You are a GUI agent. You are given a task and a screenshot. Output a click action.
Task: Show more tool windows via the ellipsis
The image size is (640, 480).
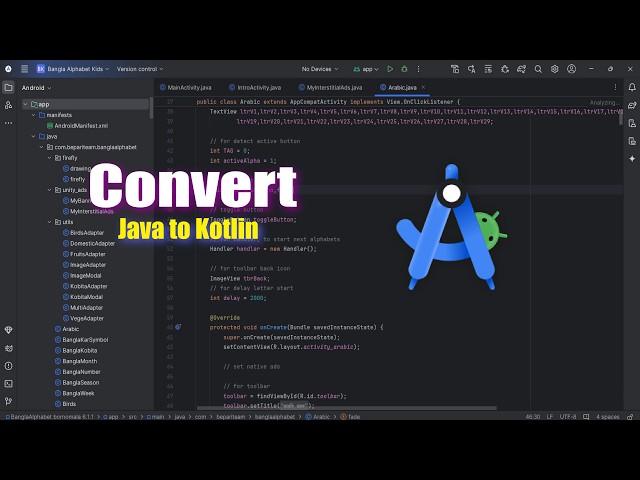coord(8,123)
